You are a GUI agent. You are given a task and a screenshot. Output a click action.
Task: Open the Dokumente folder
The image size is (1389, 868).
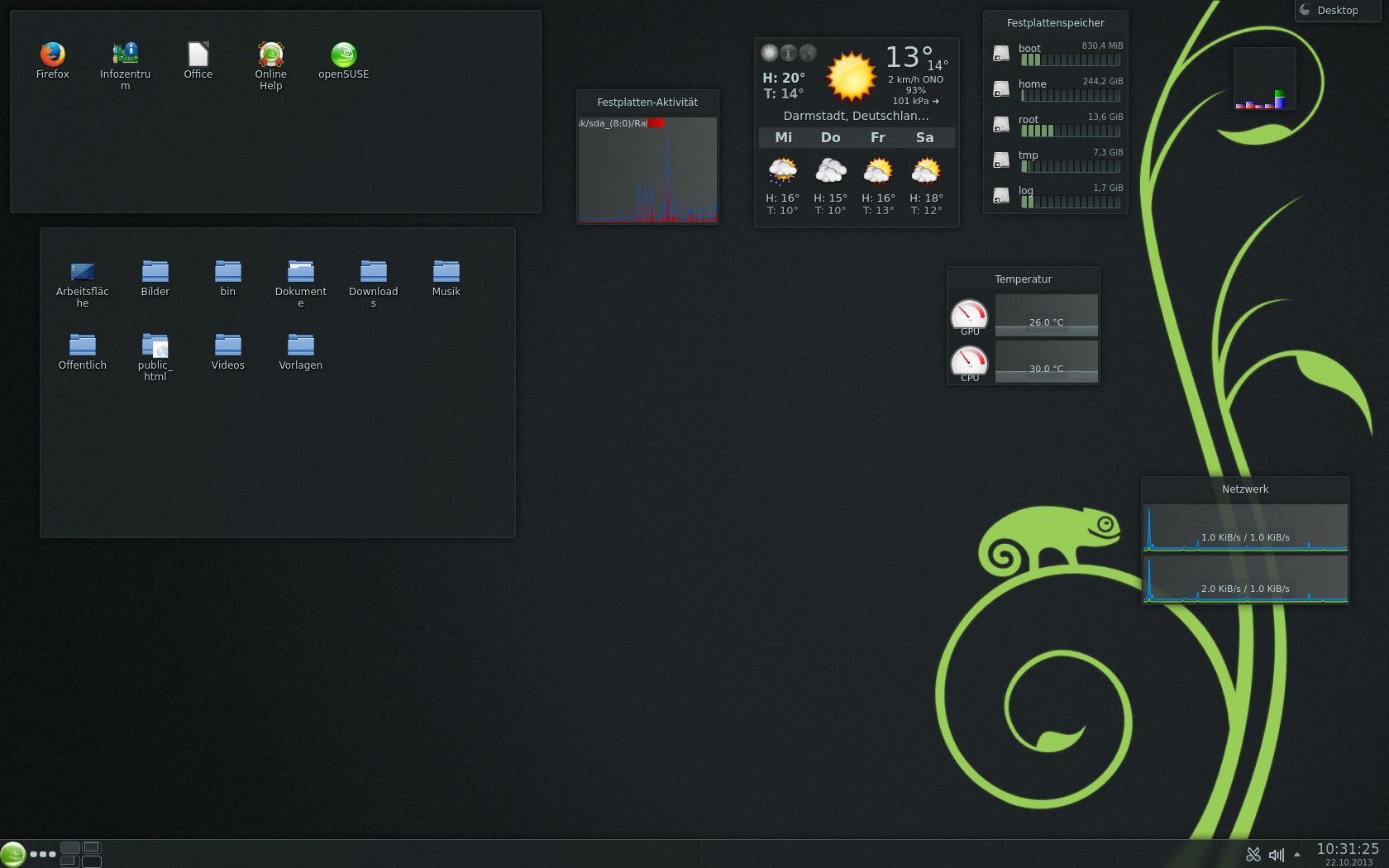click(300, 272)
